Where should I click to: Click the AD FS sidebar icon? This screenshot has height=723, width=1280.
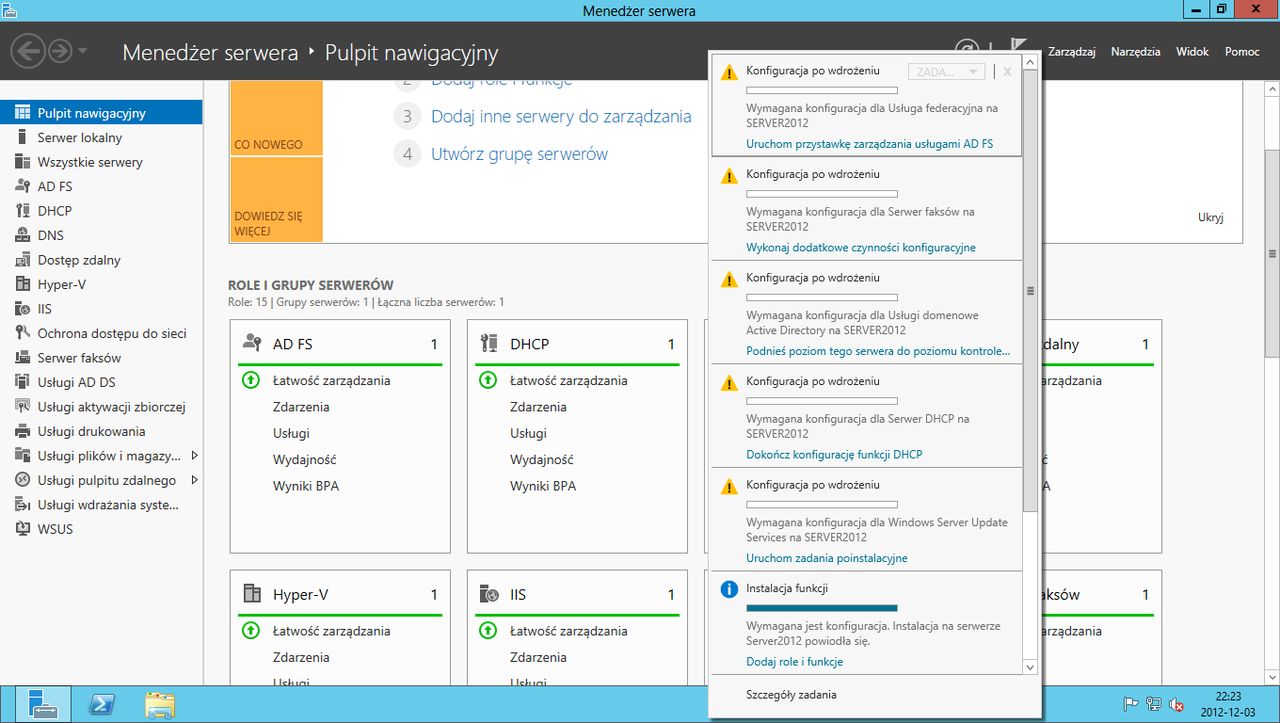click(22, 186)
